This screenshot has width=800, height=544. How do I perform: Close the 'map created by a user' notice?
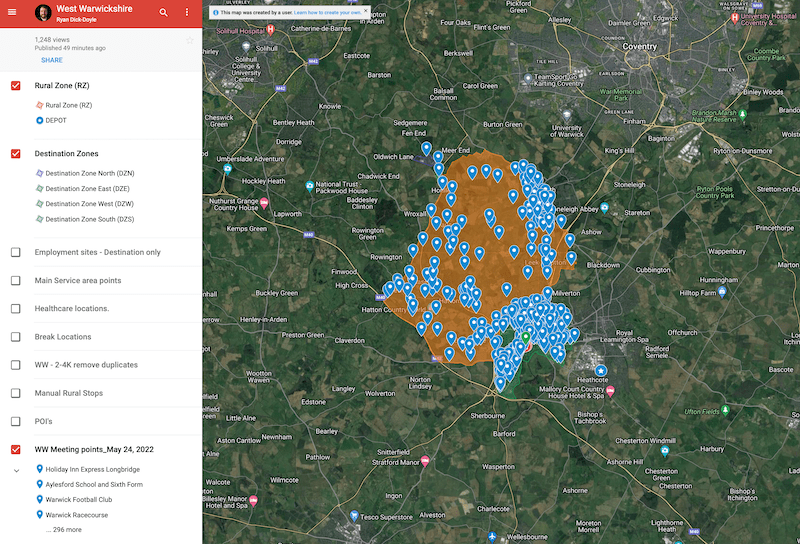tap(365, 12)
